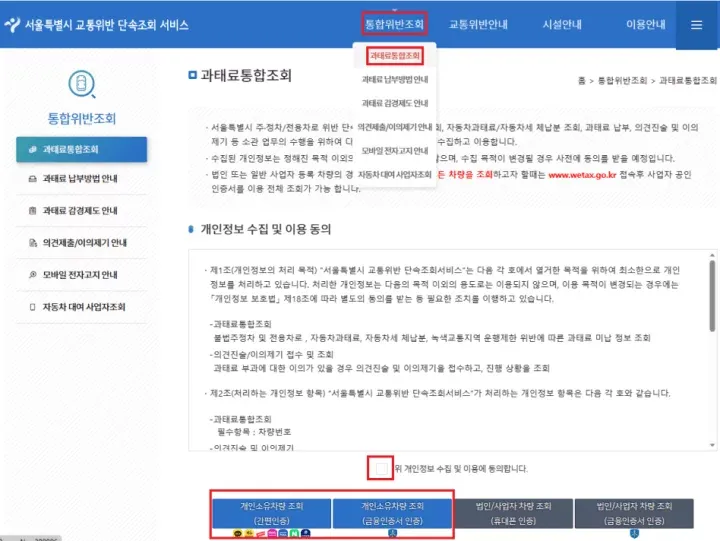Click the terms box scroll down arrow
The image size is (720, 541).
coord(712,445)
